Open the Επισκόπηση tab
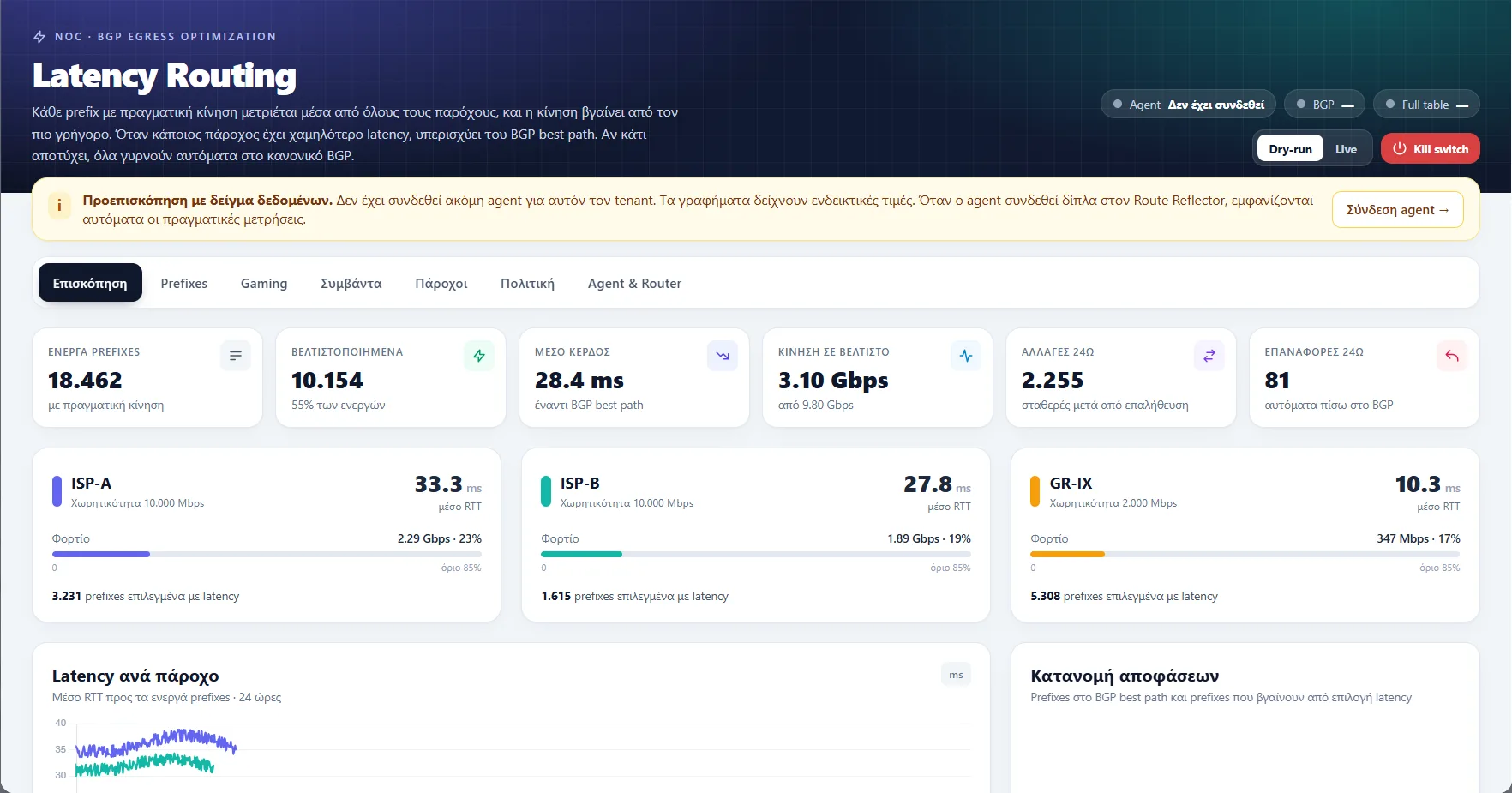1512x793 pixels. point(90,283)
